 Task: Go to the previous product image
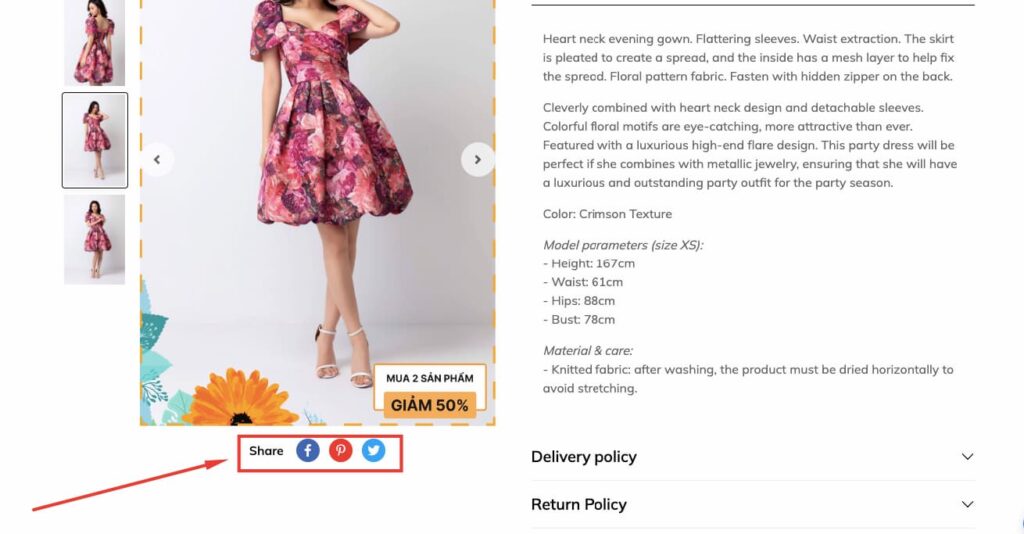click(x=157, y=159)
